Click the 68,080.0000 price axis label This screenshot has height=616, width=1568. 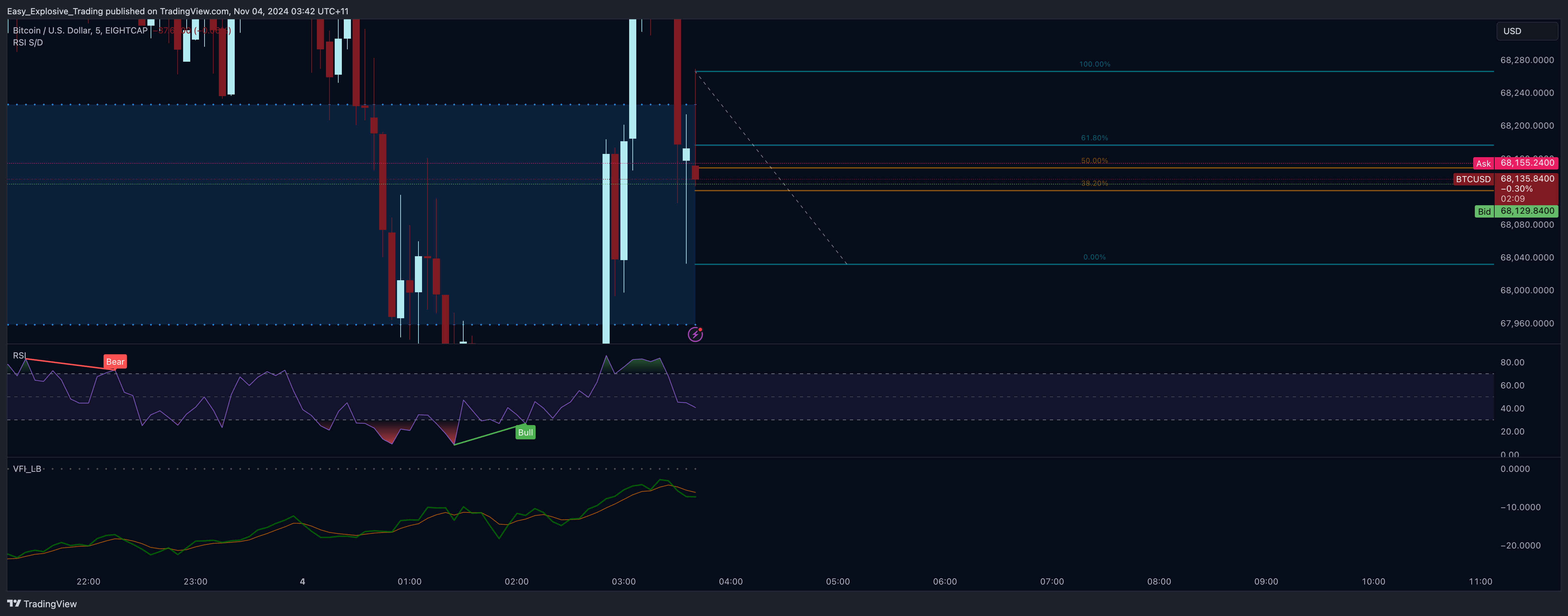(1526, 225)
